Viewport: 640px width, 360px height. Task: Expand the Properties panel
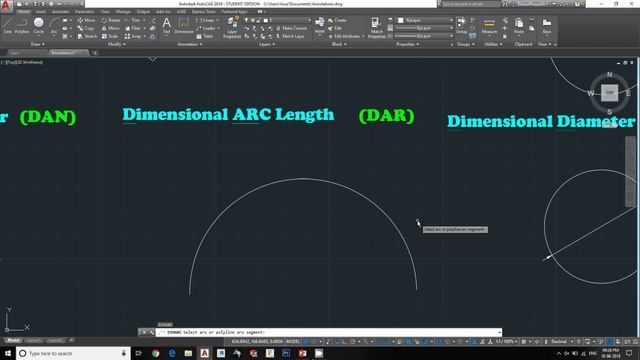tap(407, 44)
